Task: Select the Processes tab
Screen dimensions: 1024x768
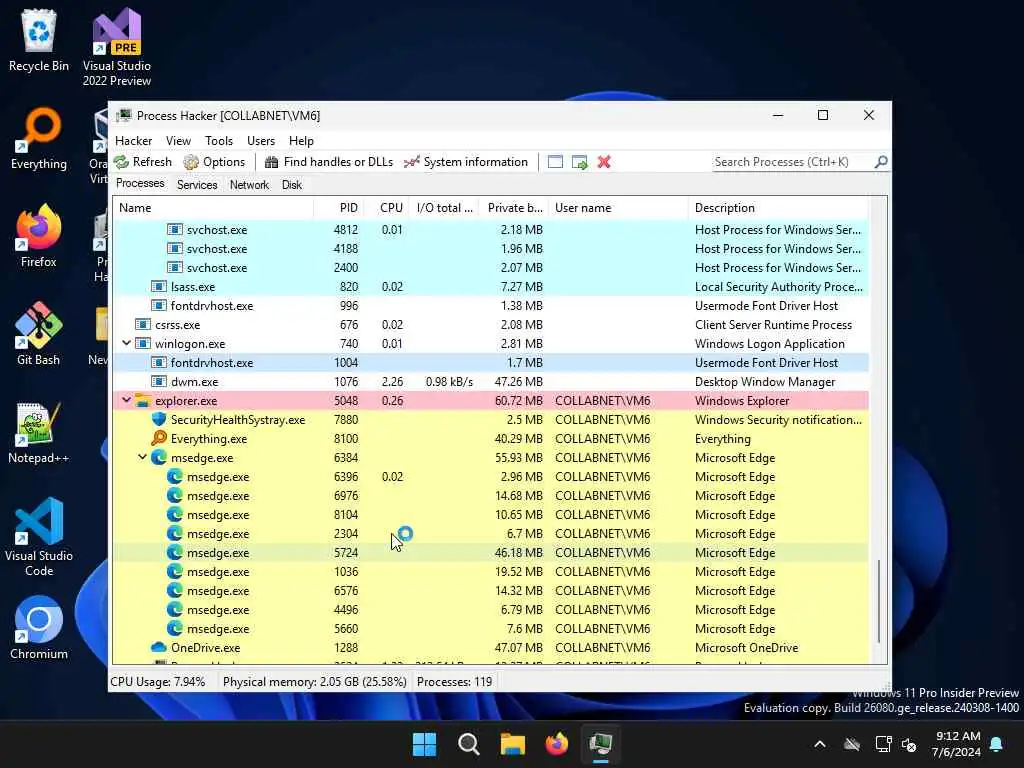Action: click(140, 184)
